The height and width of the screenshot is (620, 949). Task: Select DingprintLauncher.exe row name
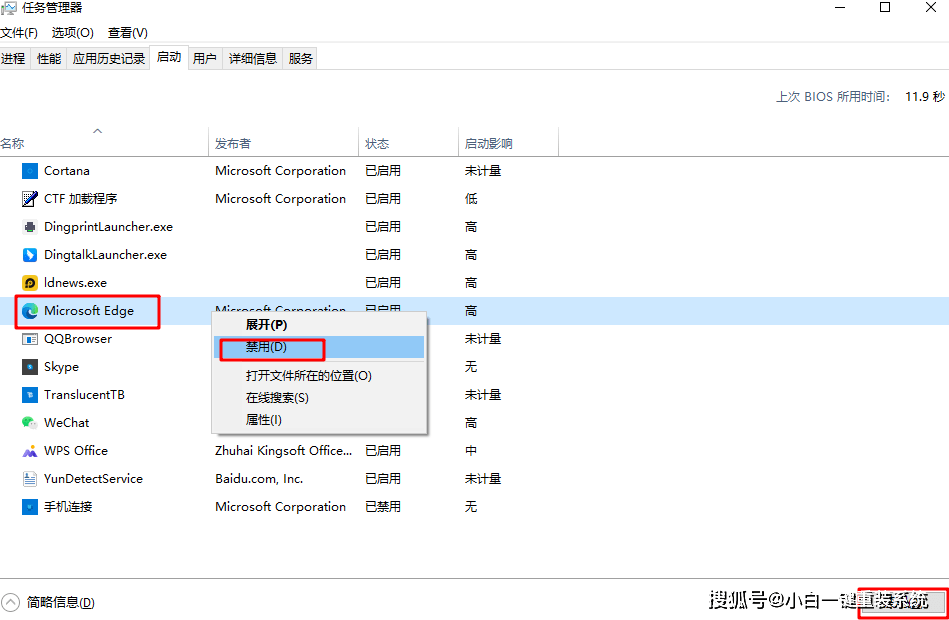tap(108, 227)
